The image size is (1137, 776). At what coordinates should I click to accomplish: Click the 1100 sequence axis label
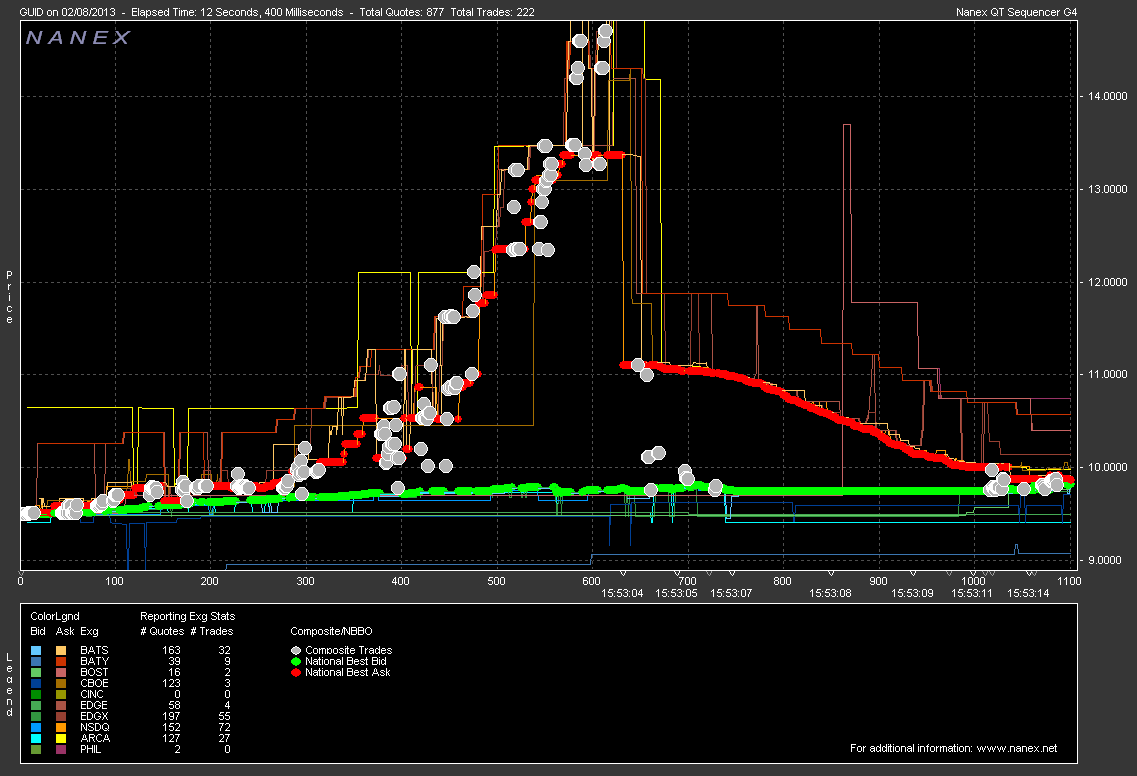tap(1069, 581)
